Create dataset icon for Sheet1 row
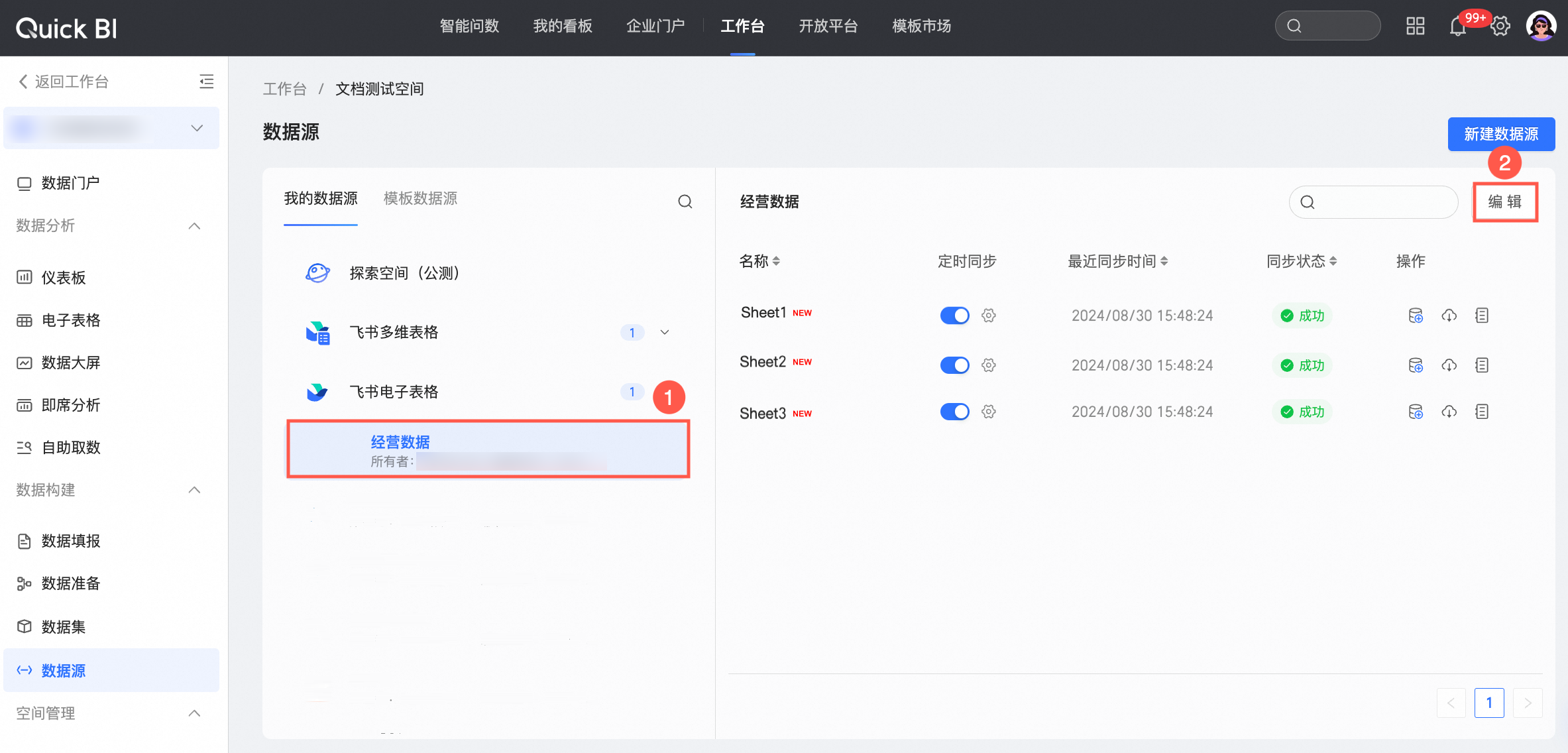The image size is (1568, 753). (1416, 316)
